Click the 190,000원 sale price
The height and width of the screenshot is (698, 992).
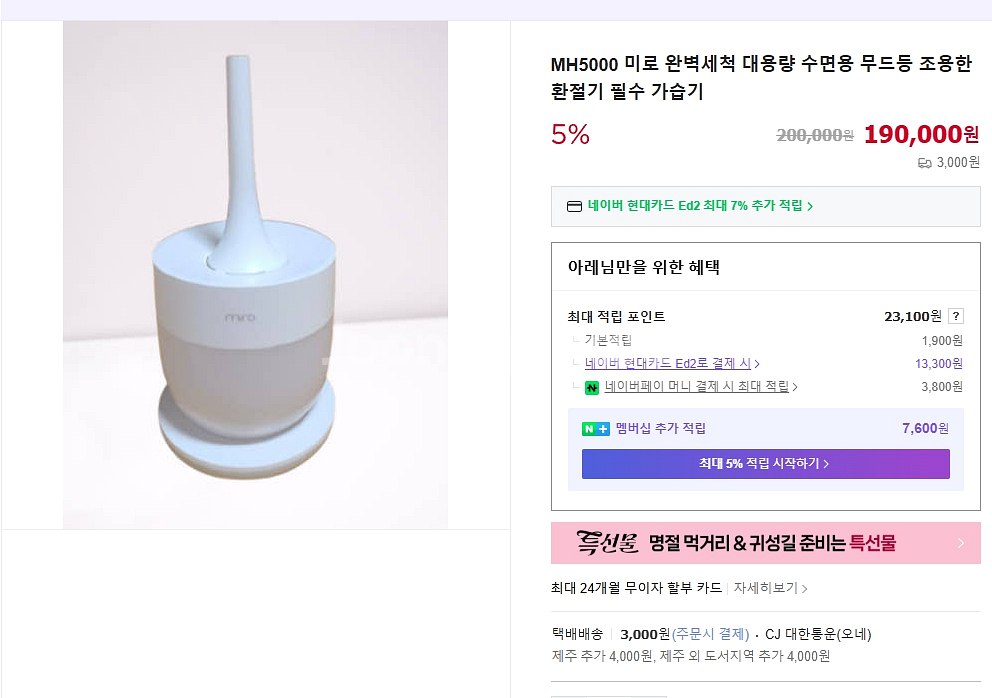click(920, 134)
